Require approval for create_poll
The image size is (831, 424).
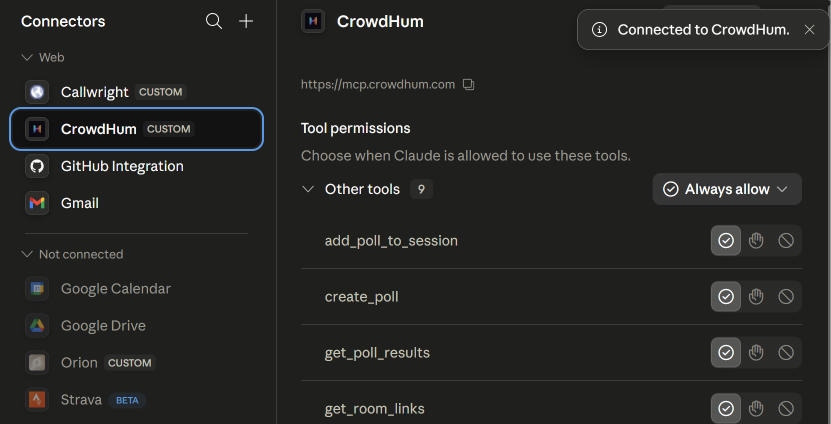click(x=756, y=296)
